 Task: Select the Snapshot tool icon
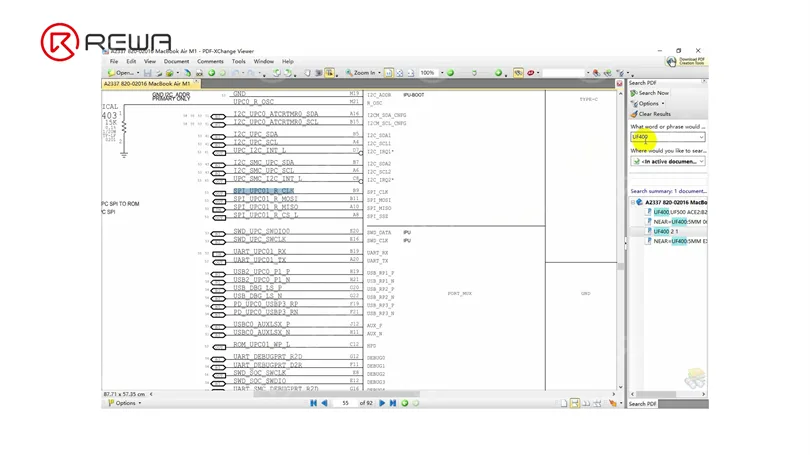pos(318,73)
